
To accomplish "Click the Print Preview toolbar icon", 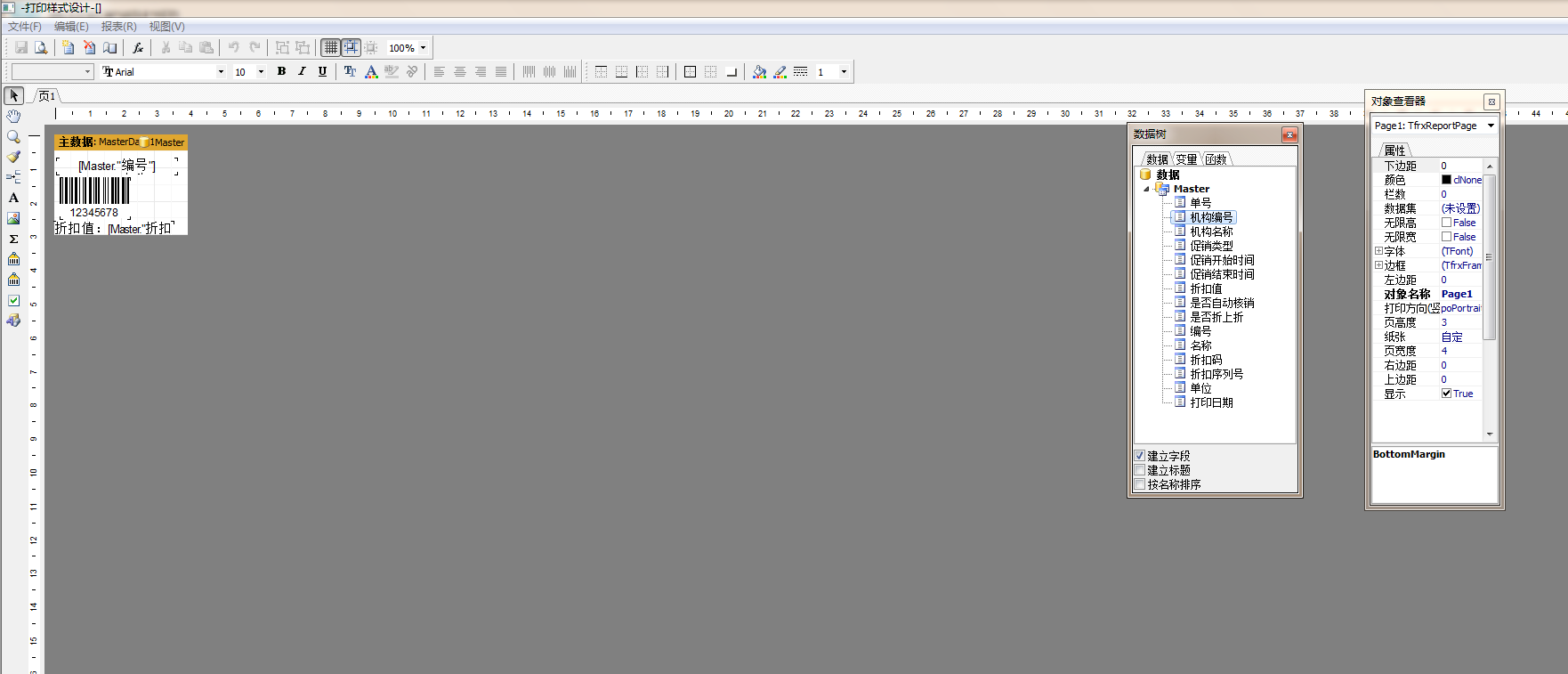I will click(41, 48).
